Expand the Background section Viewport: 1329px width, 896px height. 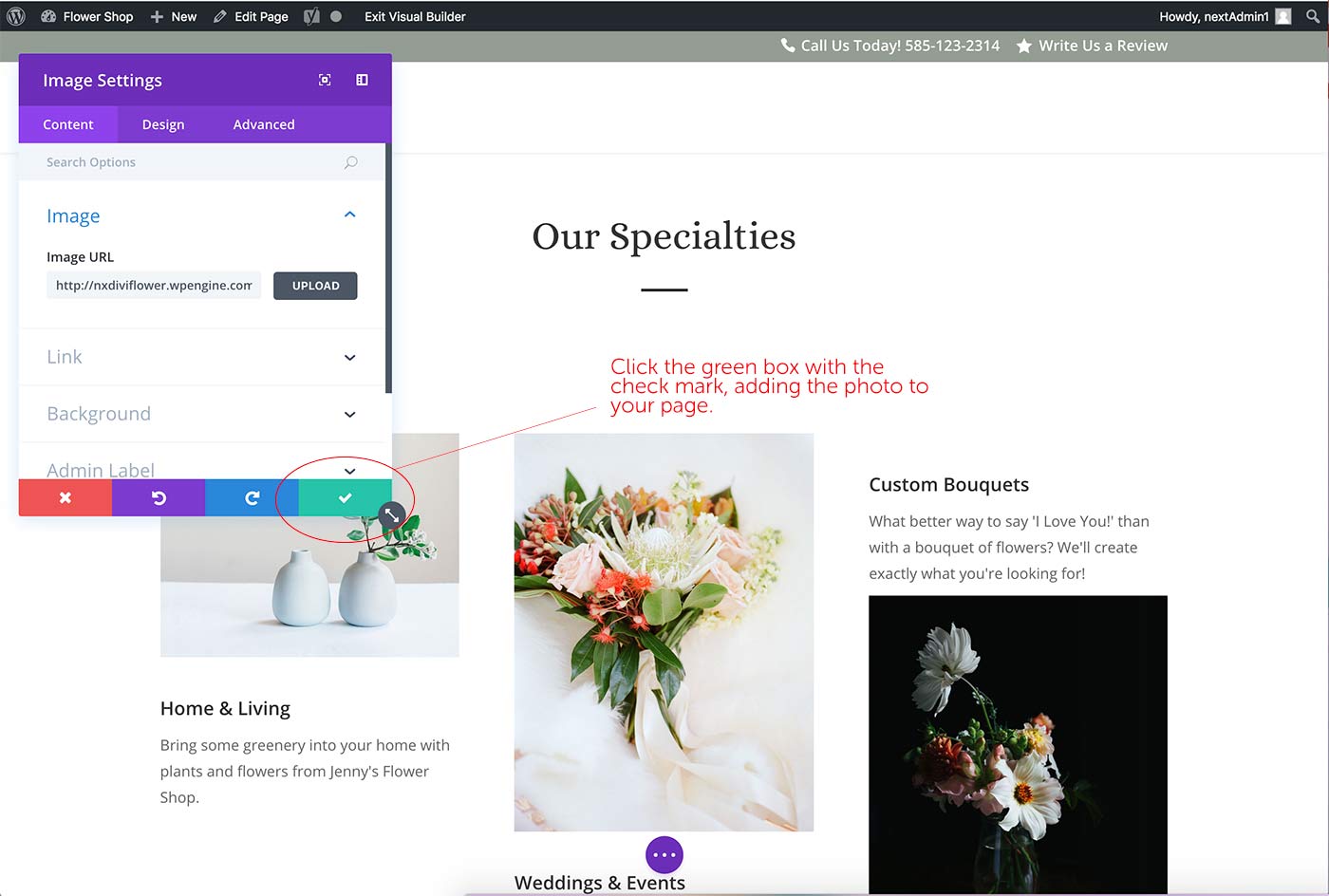[202, 414]
